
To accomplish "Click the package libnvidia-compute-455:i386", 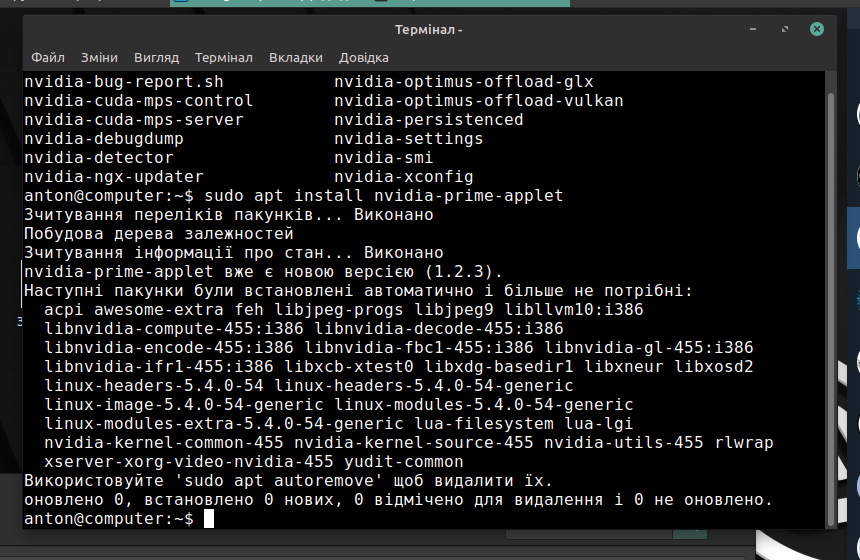I will tap(174, 329).
